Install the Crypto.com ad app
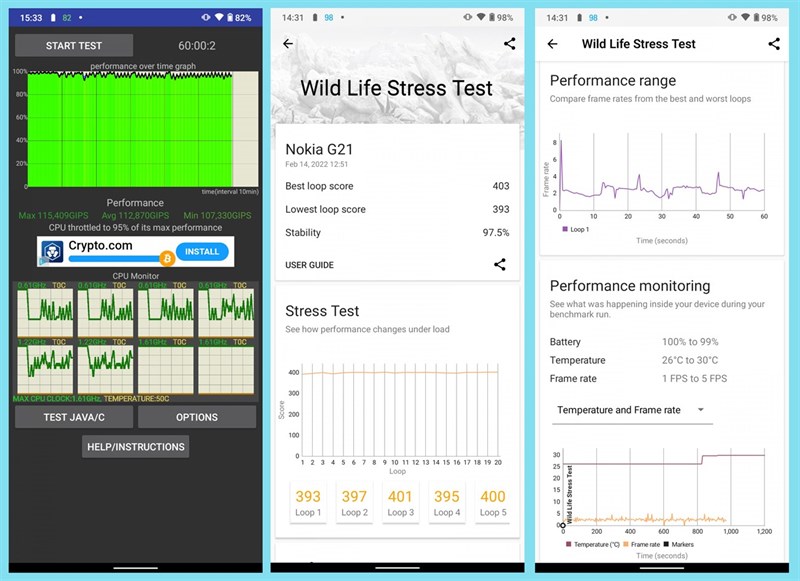 click(202, 251)
